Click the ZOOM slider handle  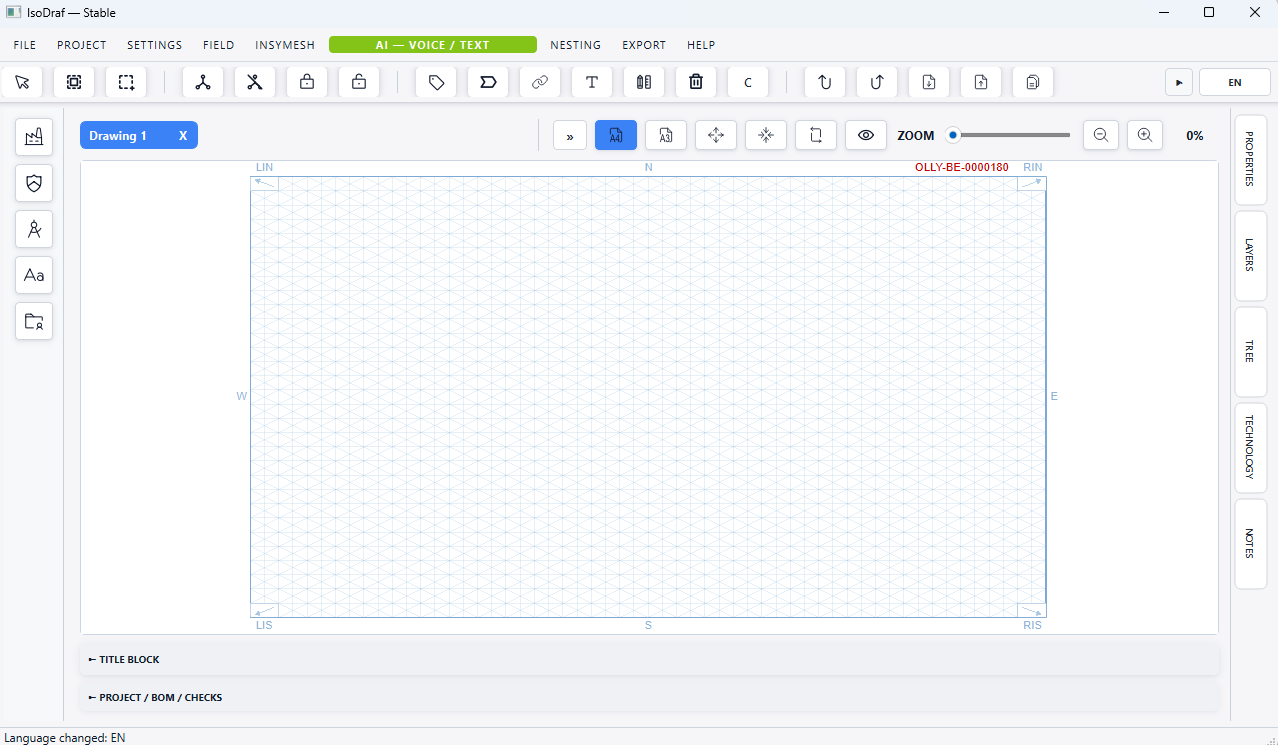point(953,135)
